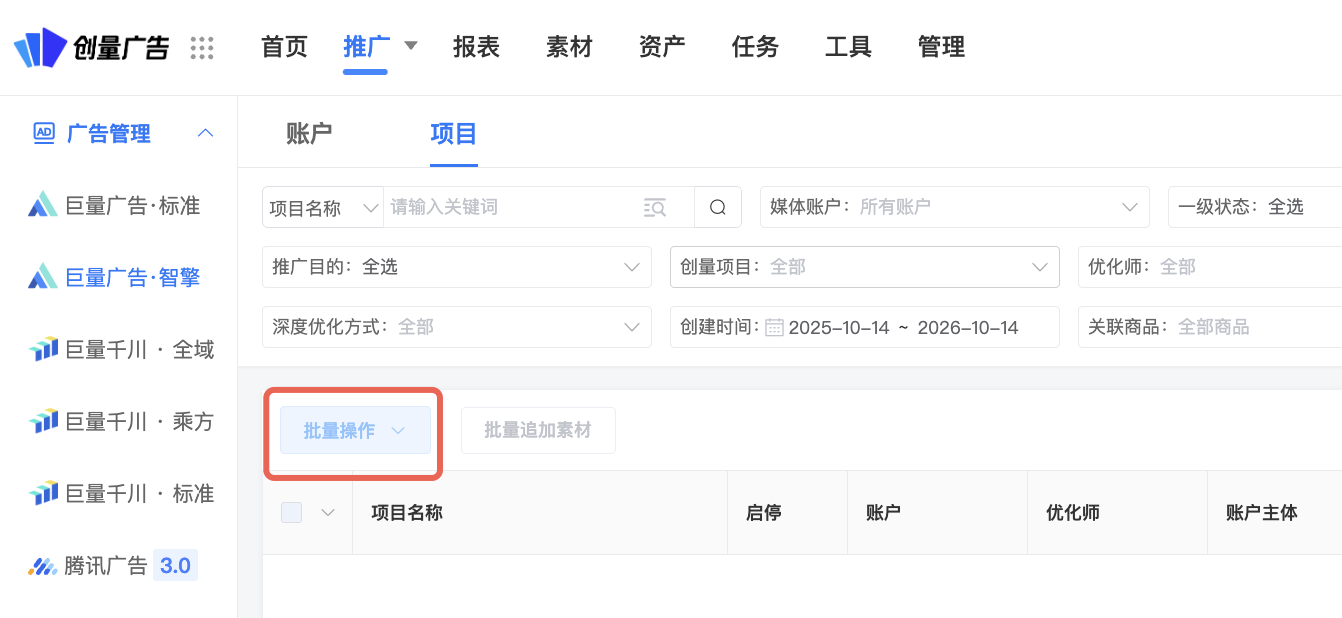Open 管理 in top navigation
Image resolution: width=1342 pixels, height=618 pixels.
[941, 46]
